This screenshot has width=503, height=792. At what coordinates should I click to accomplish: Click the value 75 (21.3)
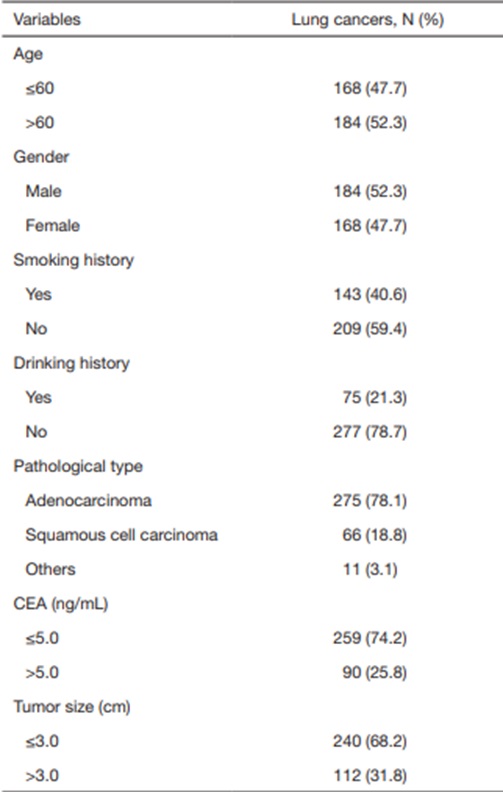pyautogui.click(x=375, y=398)
